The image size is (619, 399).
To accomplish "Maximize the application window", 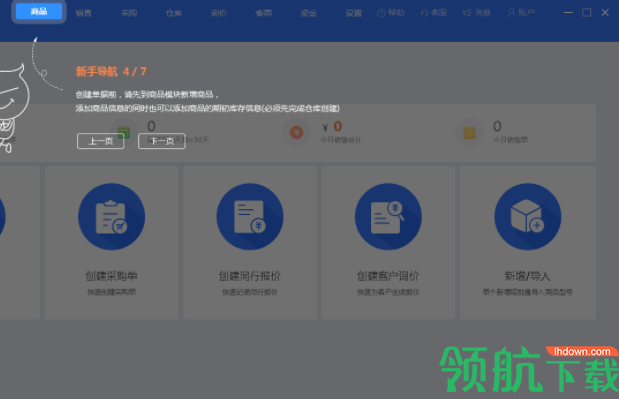I will tap(587, 13).
